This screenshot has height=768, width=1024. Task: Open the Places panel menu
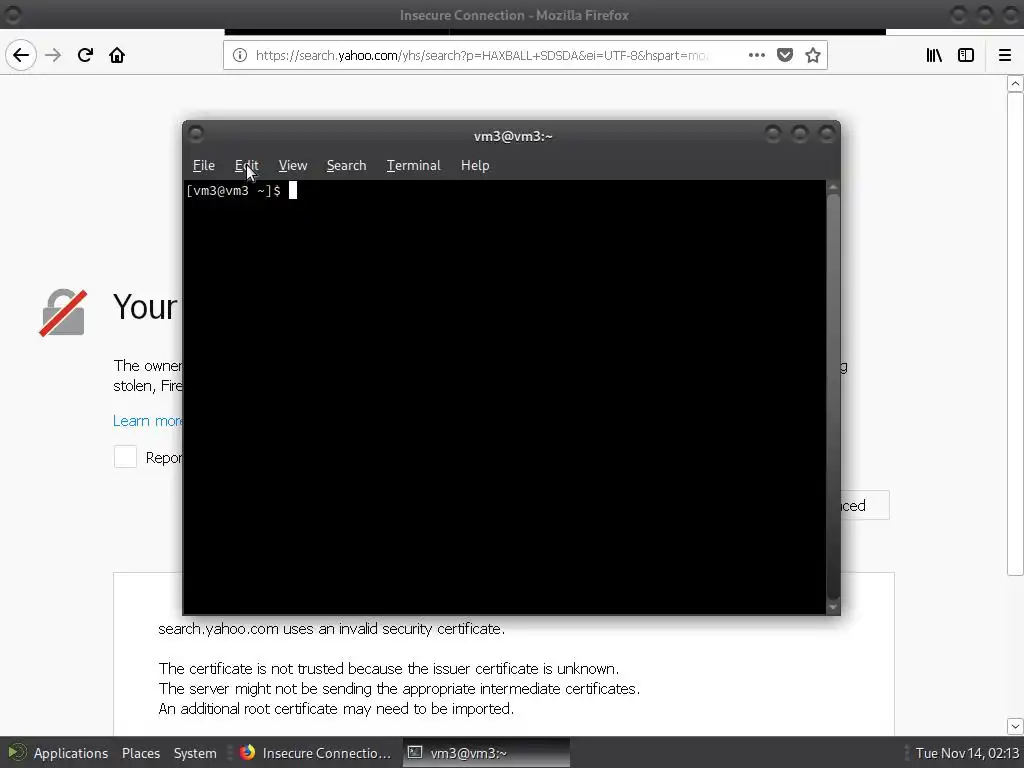click(x=141, y=753)
